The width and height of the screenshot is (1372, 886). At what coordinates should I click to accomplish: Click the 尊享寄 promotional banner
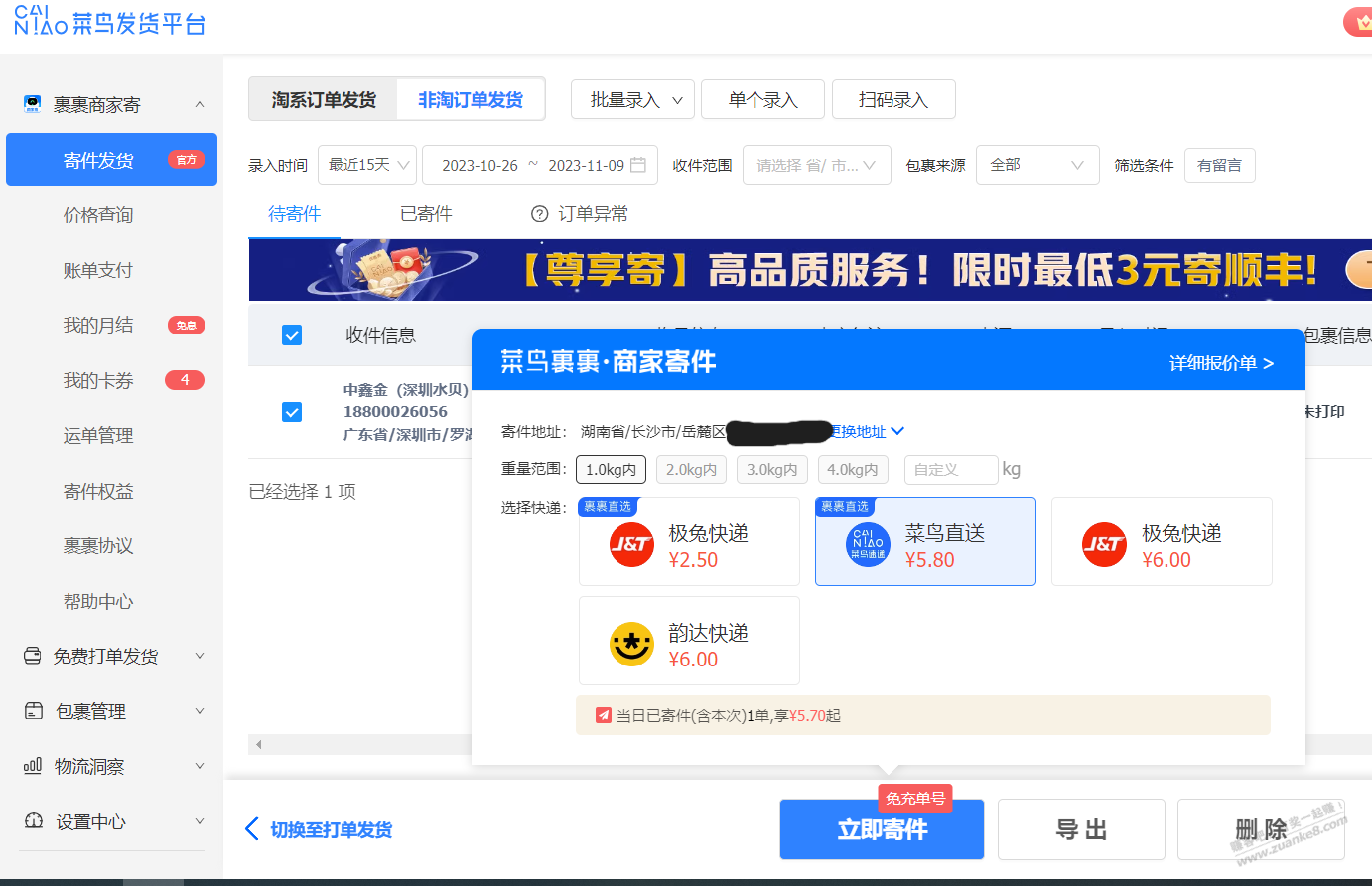(810, 269)
